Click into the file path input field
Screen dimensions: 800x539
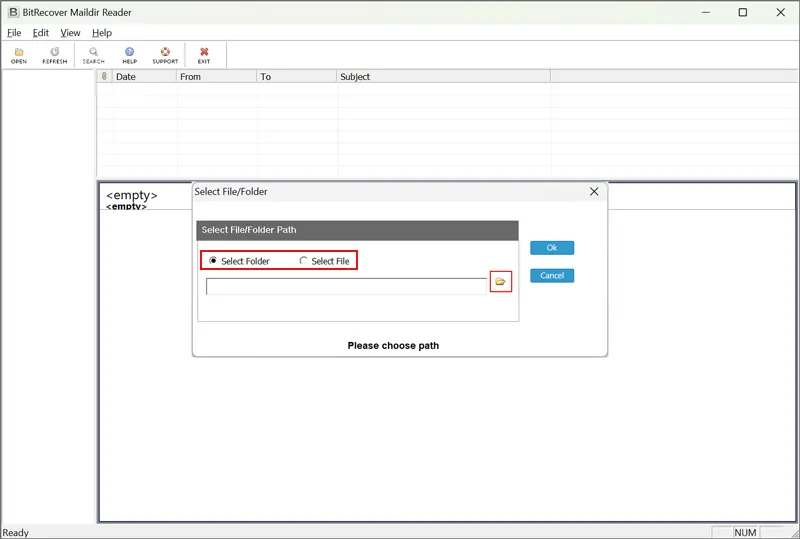pyautogui.click(x=346, y=287)
